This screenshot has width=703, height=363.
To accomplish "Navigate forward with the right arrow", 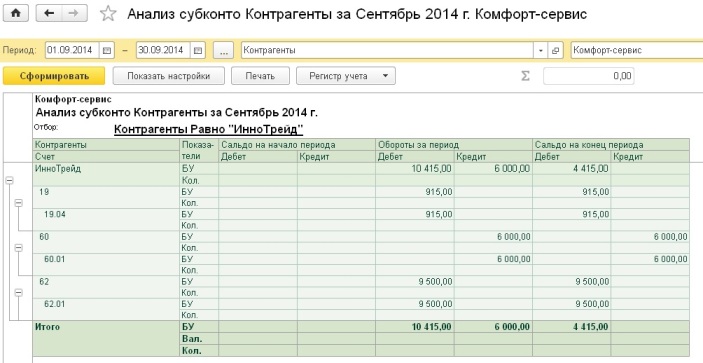I will coord(74,13).
